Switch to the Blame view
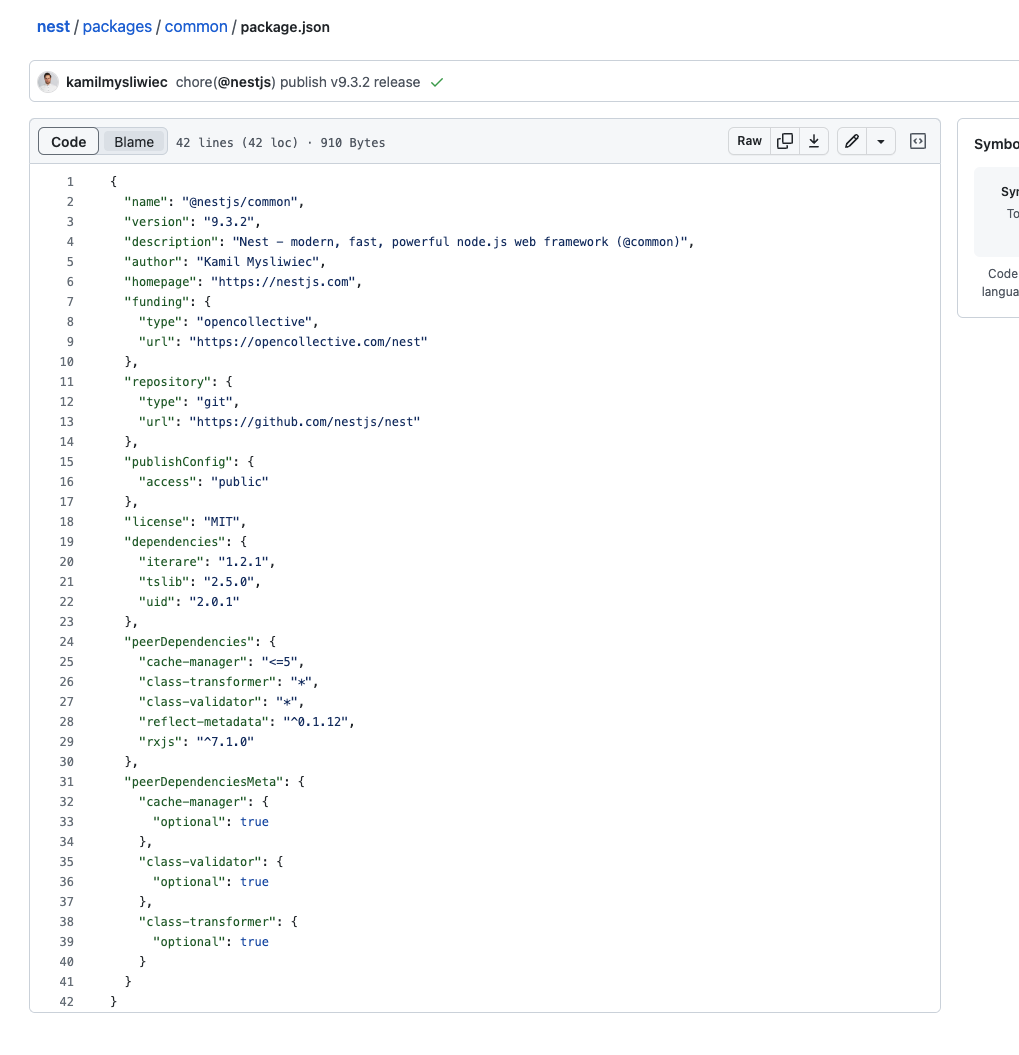This screenshot has width=1019, height=1055. click(133, 141)
